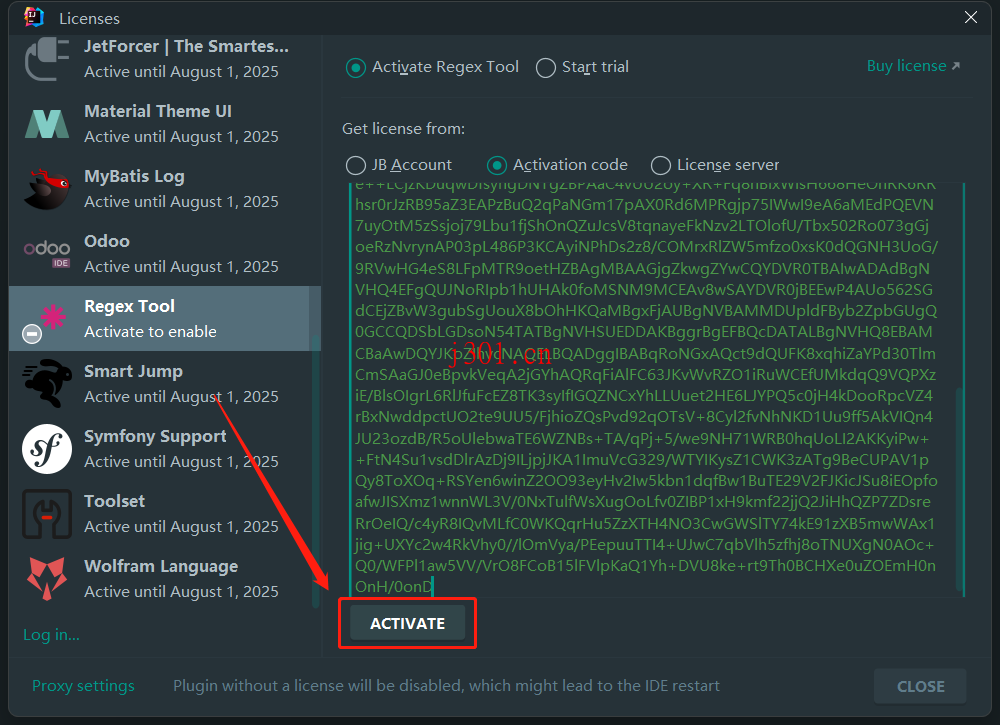Click 'Get license from:' label
1000x725 pixels.
[404, 129]
